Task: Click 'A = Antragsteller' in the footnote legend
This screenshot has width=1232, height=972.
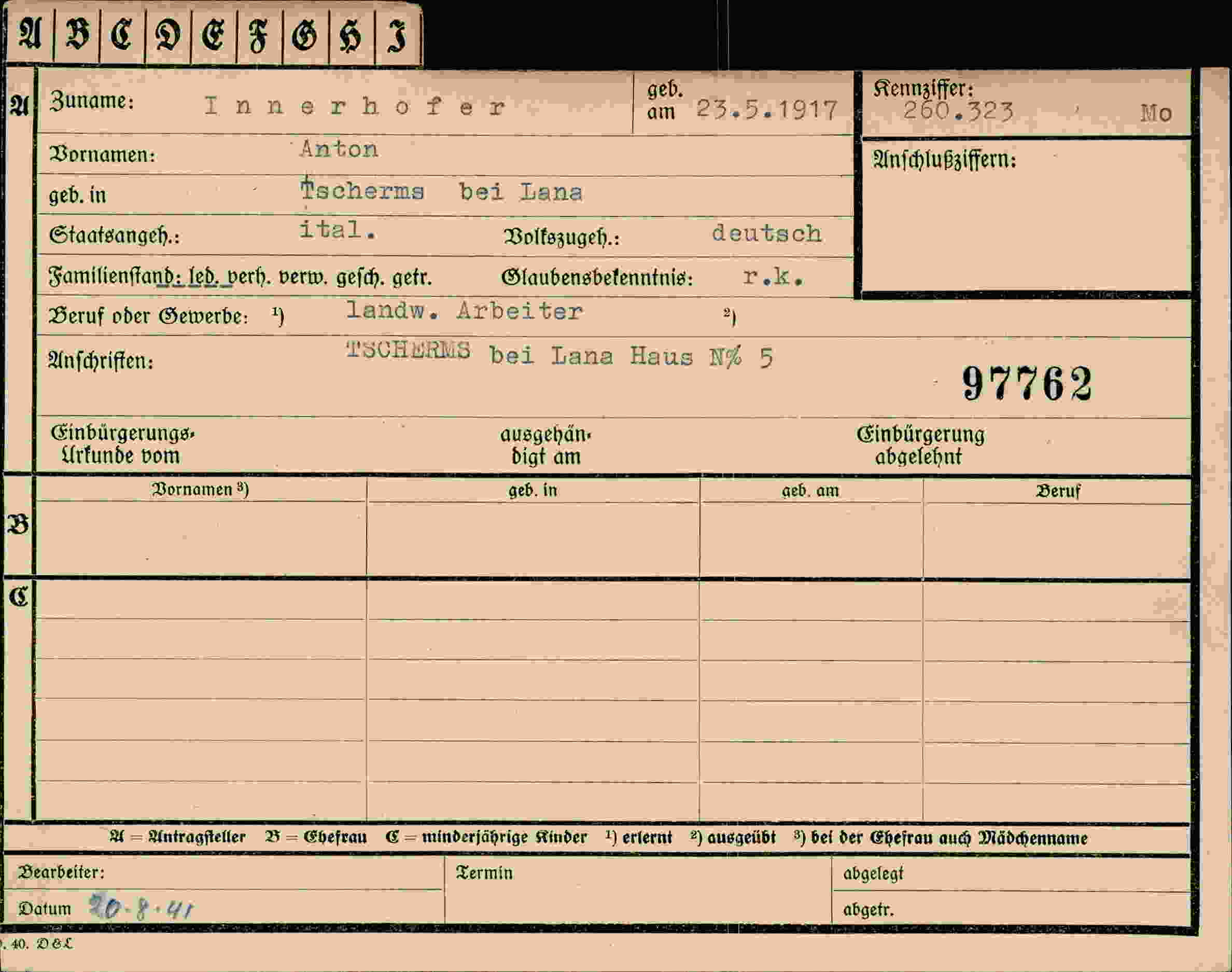Action: pos(177,837)
